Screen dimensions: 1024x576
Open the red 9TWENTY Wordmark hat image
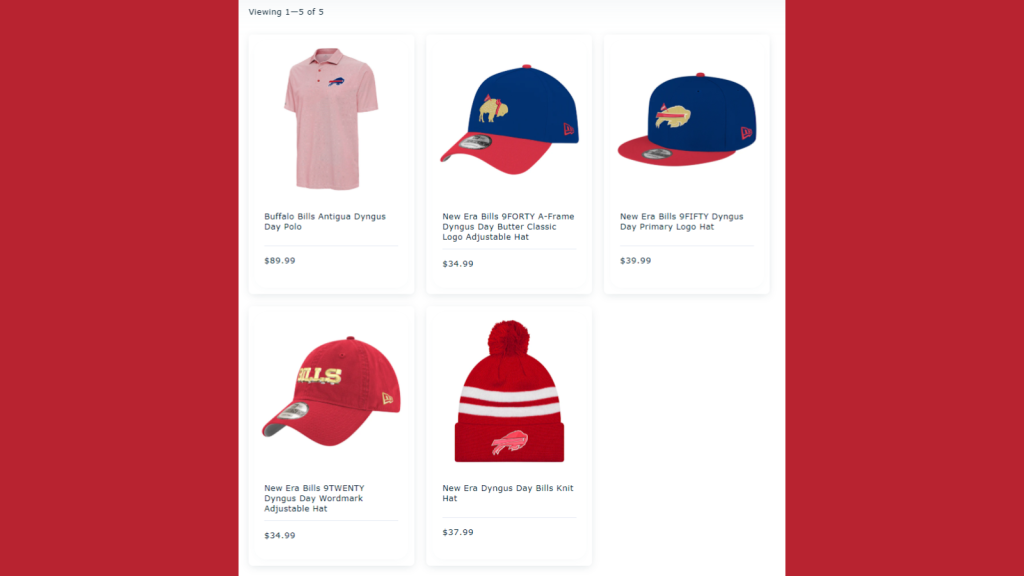331,391
